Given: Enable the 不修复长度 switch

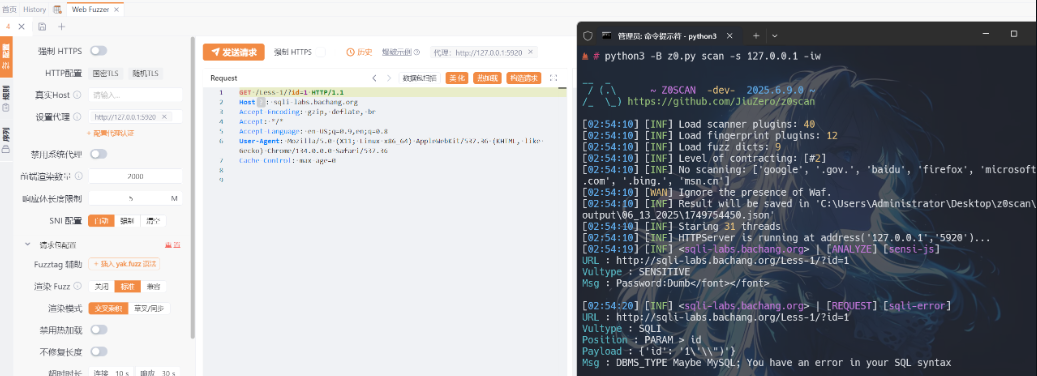Looking at the screenshot, I should pyautogui.click(x=99, y=351).
